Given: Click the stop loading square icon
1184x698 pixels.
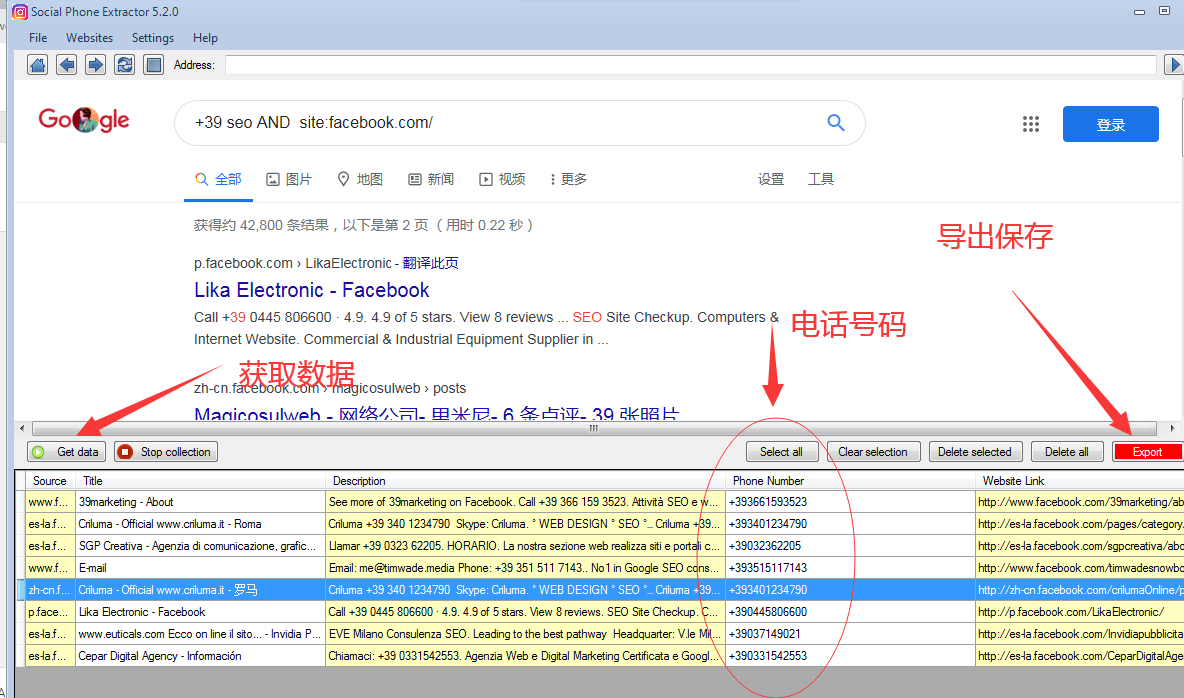Looking at the screenshot, I should tap(152, 64).
